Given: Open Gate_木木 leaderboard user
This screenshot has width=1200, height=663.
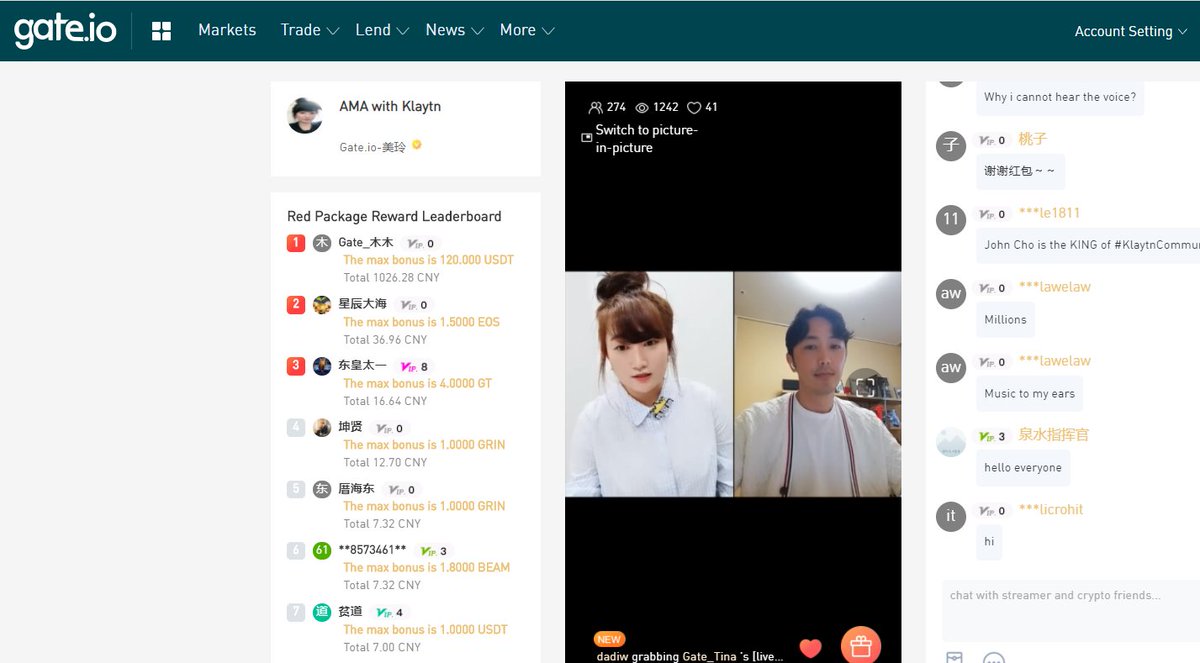Looking at the screenshot, I should [366, 242].
